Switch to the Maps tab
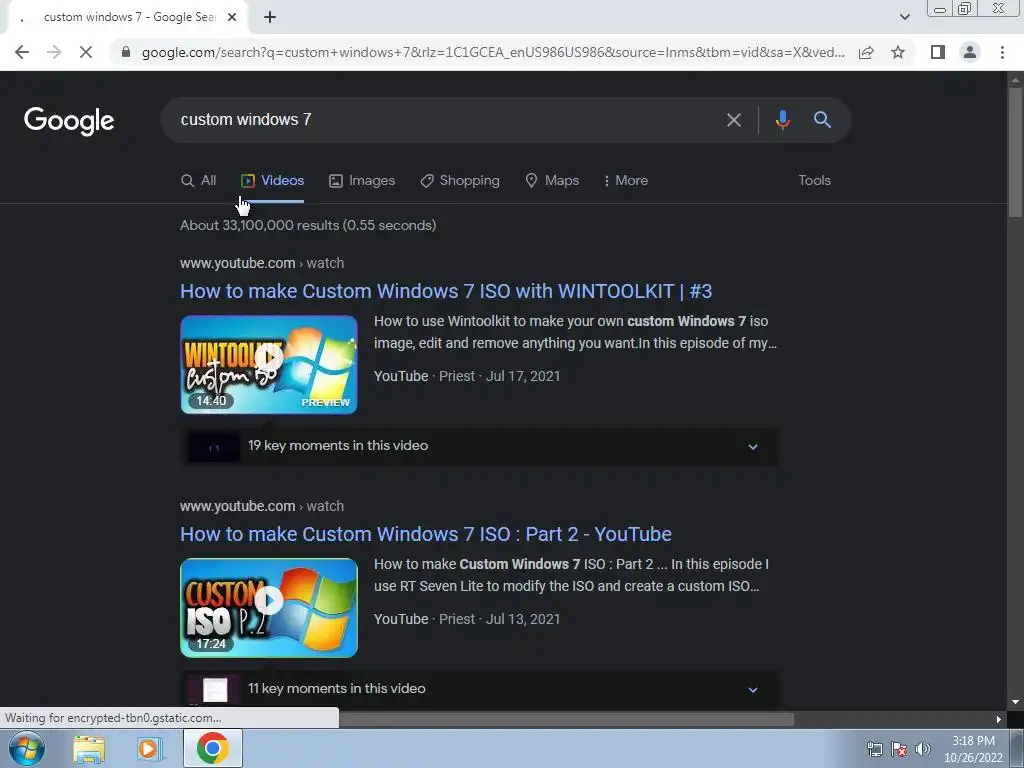The height and width of the screenshot is (768, 1024). point(552,181)
